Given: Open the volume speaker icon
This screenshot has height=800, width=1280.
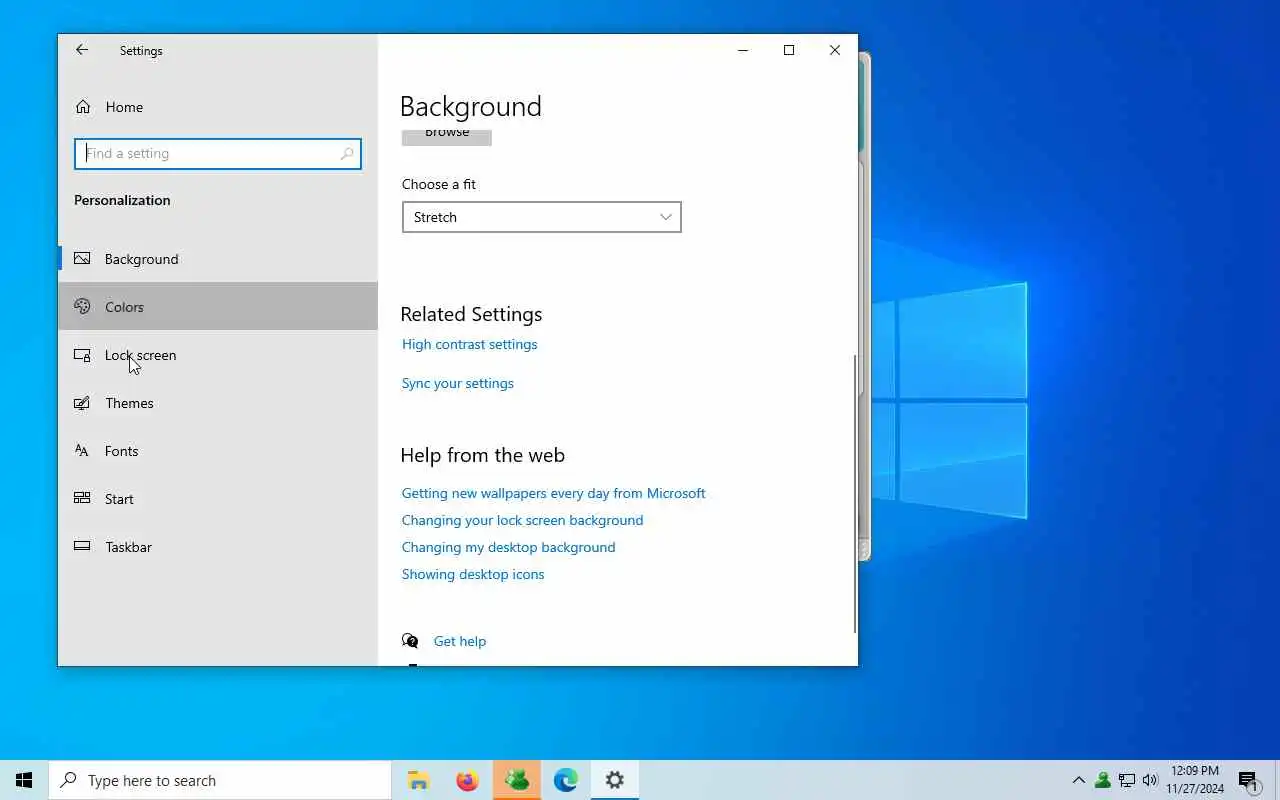Looking at the screenshot, I should coord(1150,780).
